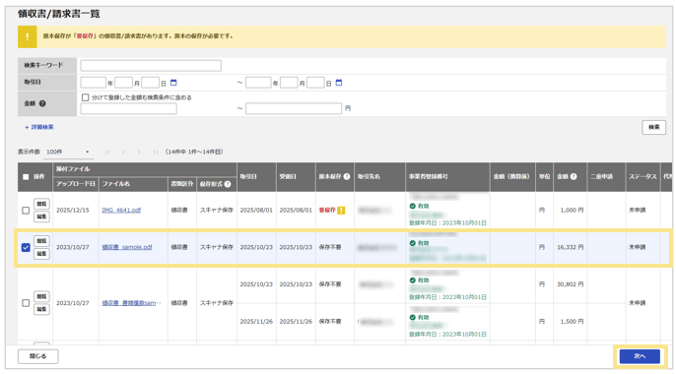Click help icon in 原本保存 column header
676x374 pixels.
click(x=347, y=176)
